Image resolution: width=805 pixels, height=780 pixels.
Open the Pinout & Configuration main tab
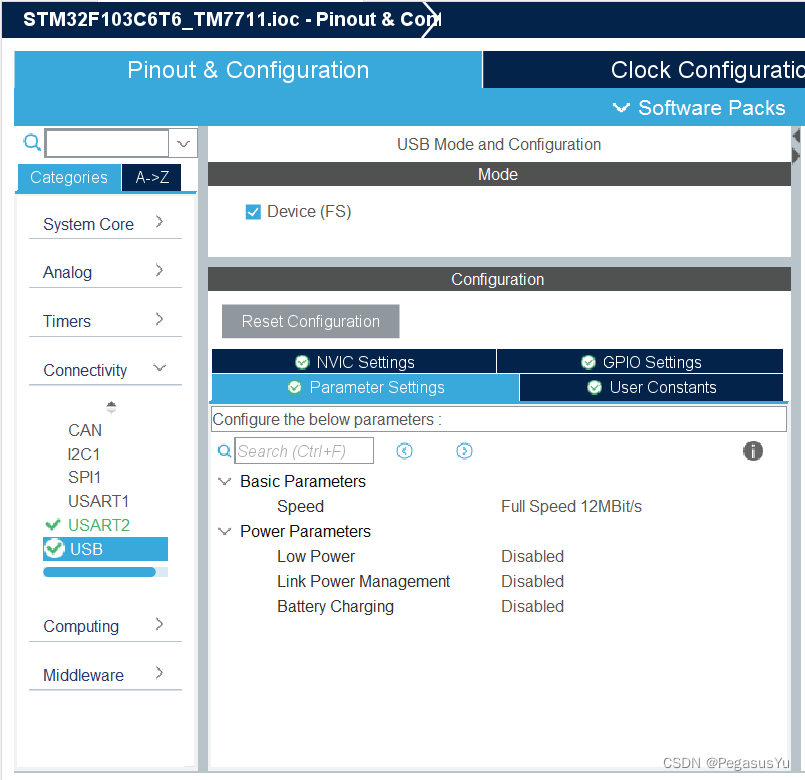click(x=248, y=70)
